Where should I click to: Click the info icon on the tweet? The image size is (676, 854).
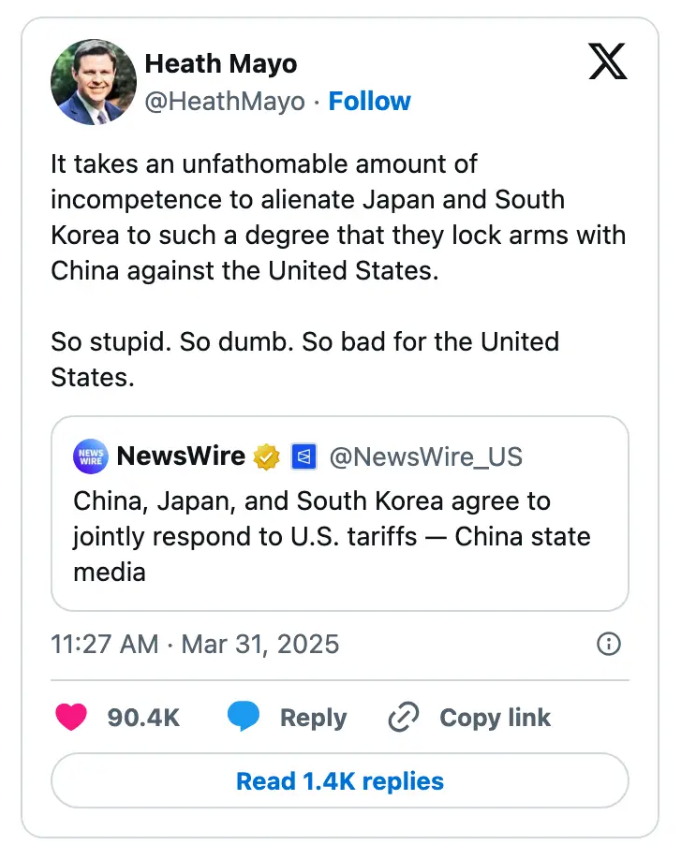(610, 644)
